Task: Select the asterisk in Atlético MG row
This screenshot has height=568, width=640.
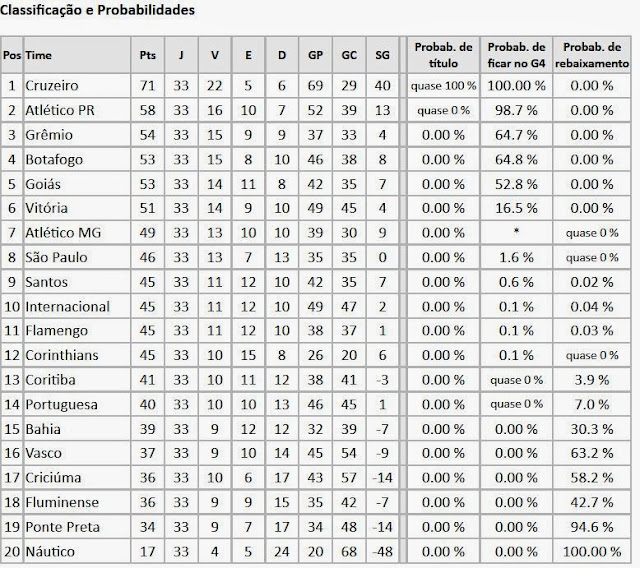Action: (516, 231)
